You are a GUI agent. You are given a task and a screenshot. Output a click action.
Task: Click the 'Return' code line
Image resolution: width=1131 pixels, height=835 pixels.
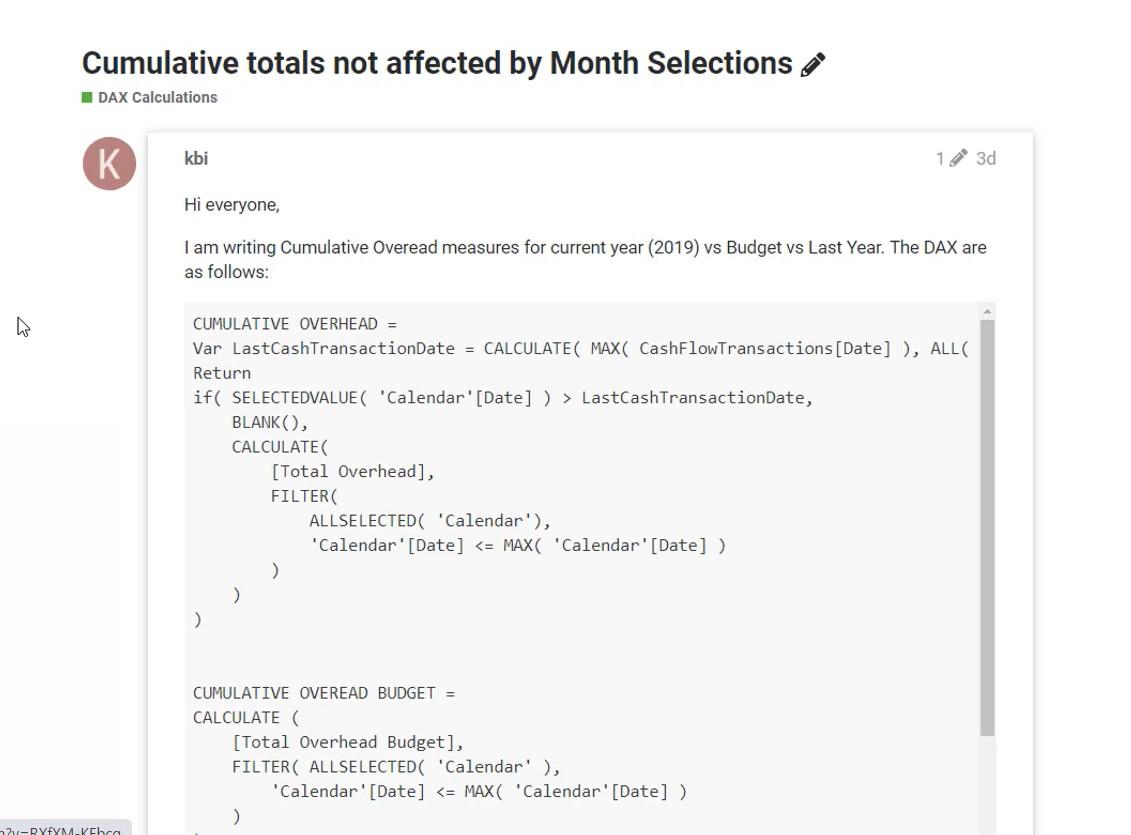(x=221, y=373)
